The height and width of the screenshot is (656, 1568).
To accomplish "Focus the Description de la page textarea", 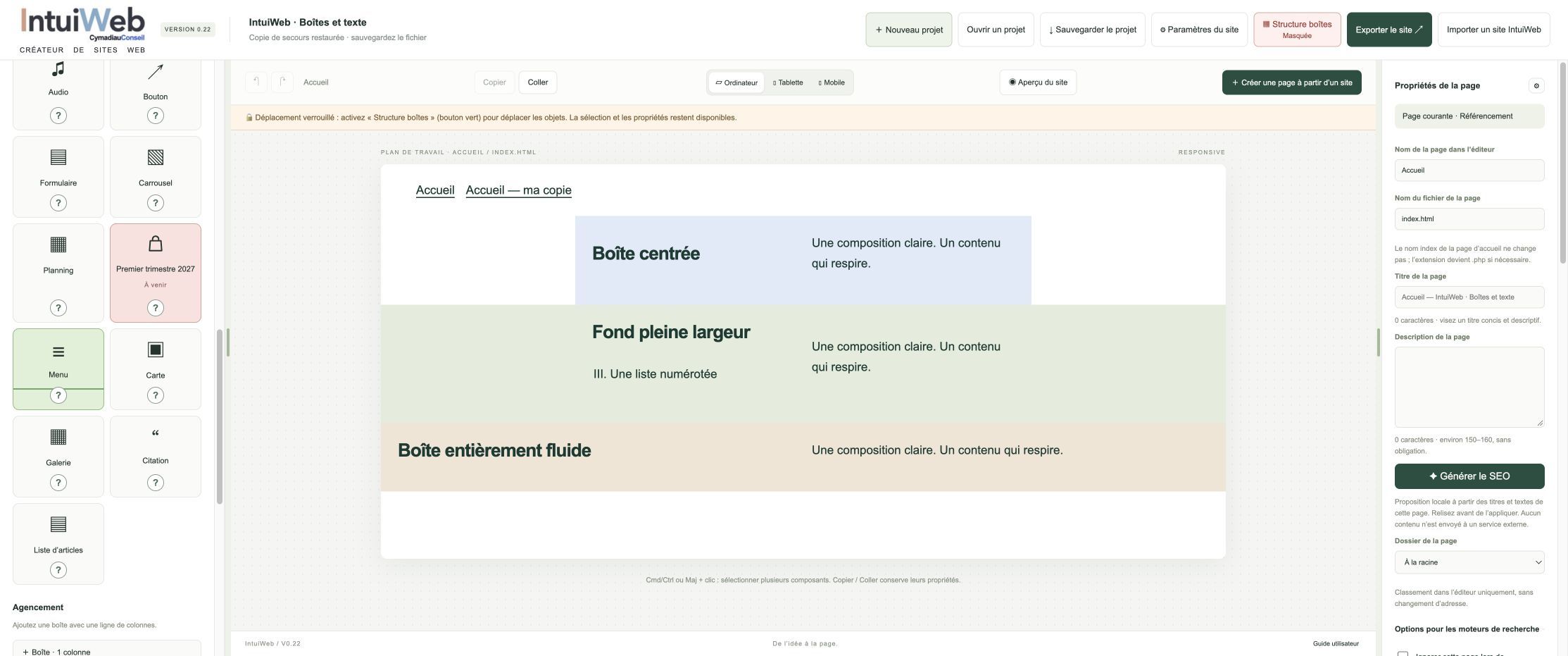I will (1469, 387).
